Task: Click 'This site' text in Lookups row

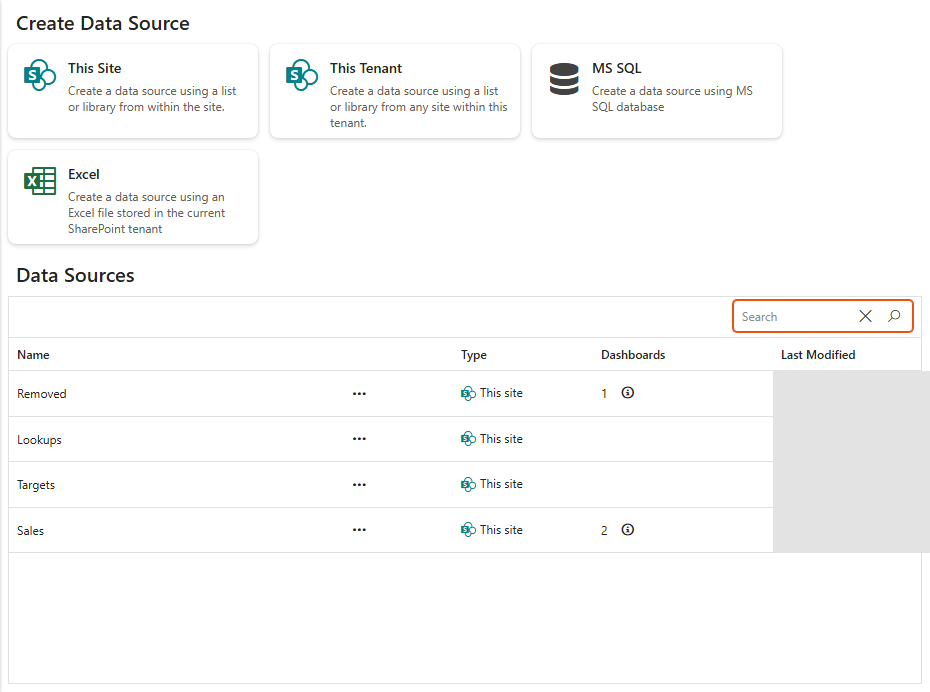Action: [x=501, y=439]
